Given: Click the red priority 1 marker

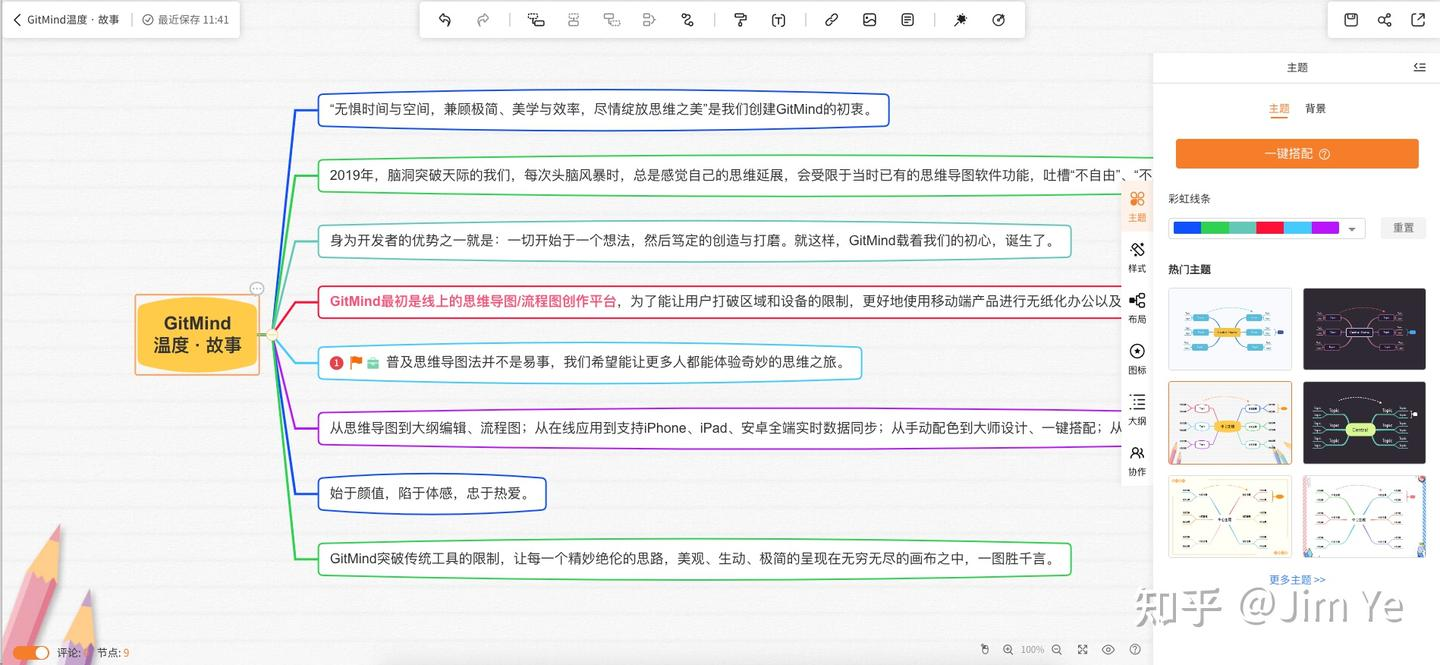Looking at the screenshot, I should pos(337,363).
